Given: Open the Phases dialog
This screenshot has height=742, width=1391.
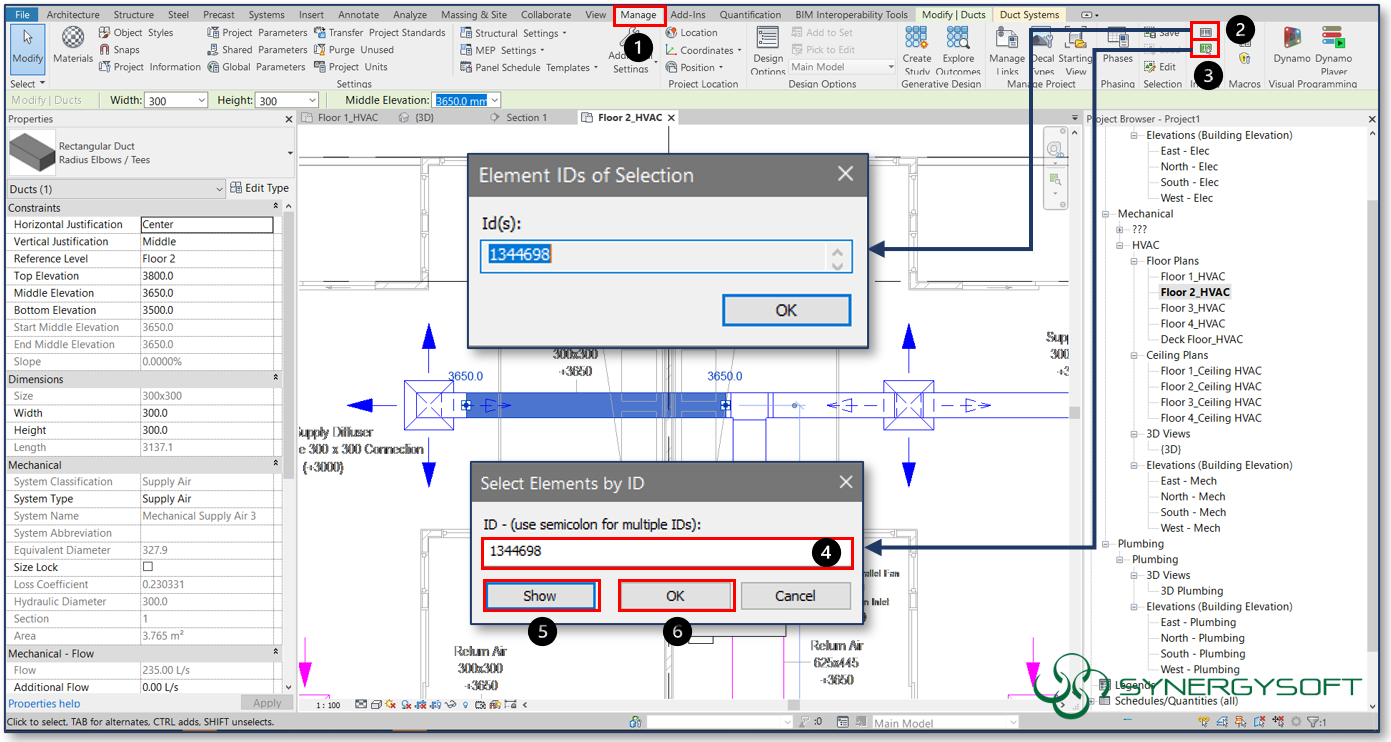Looking at the screenshot, I should 1117,45.
